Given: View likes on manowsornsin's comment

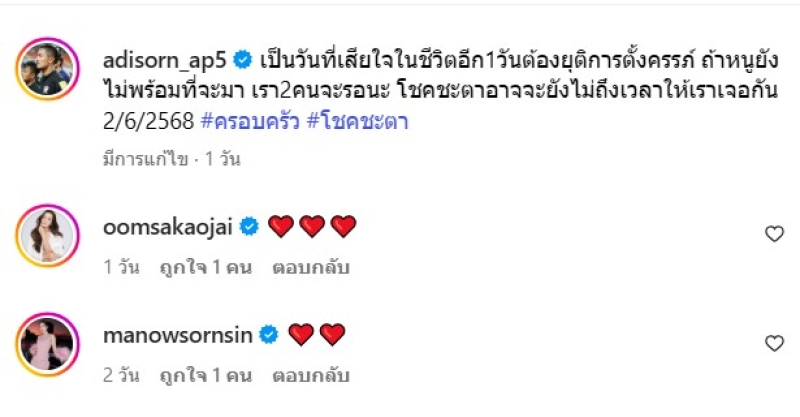Looking at the screenshot, I should (x=204, y=378).
